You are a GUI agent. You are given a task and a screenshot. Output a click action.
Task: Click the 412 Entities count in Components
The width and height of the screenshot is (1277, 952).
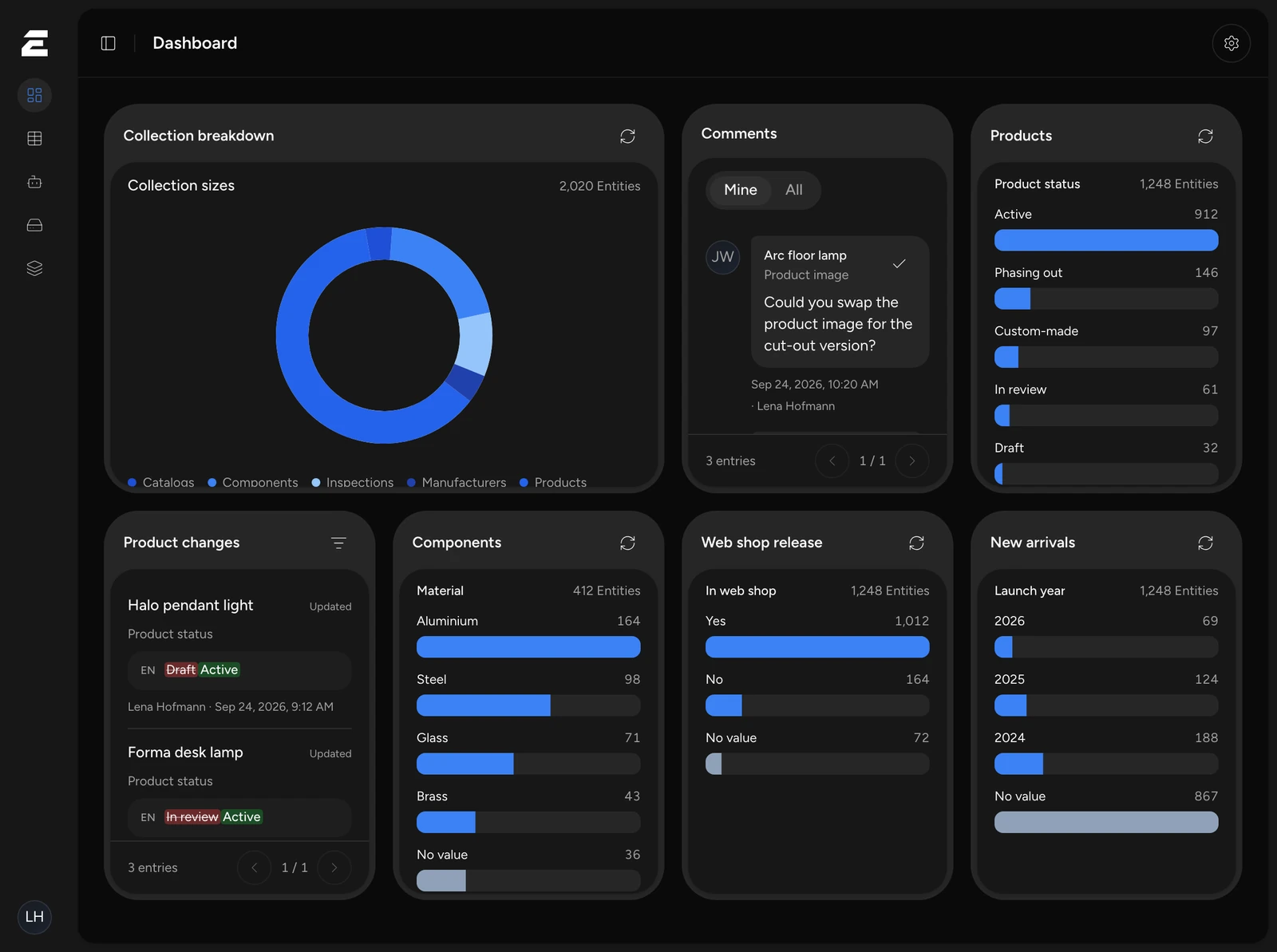(x=607, y=591)
